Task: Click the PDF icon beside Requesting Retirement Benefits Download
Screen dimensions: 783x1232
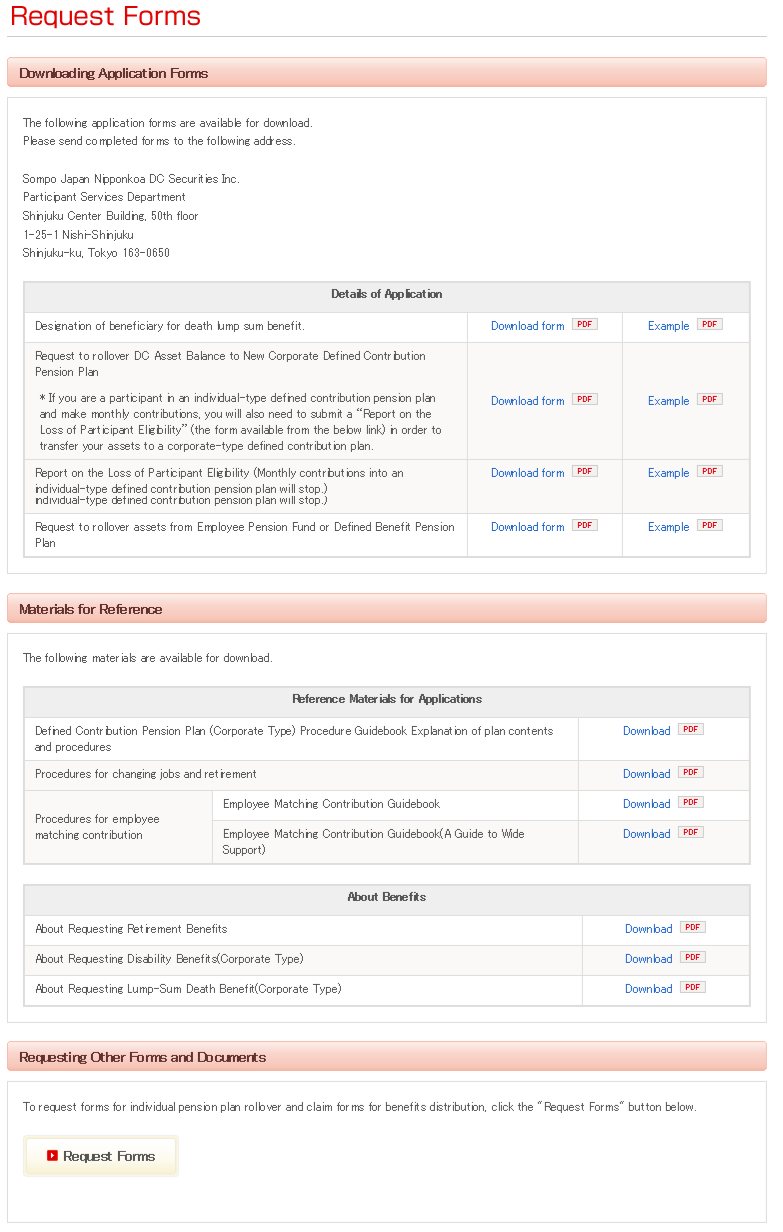Action: [692, 927]
